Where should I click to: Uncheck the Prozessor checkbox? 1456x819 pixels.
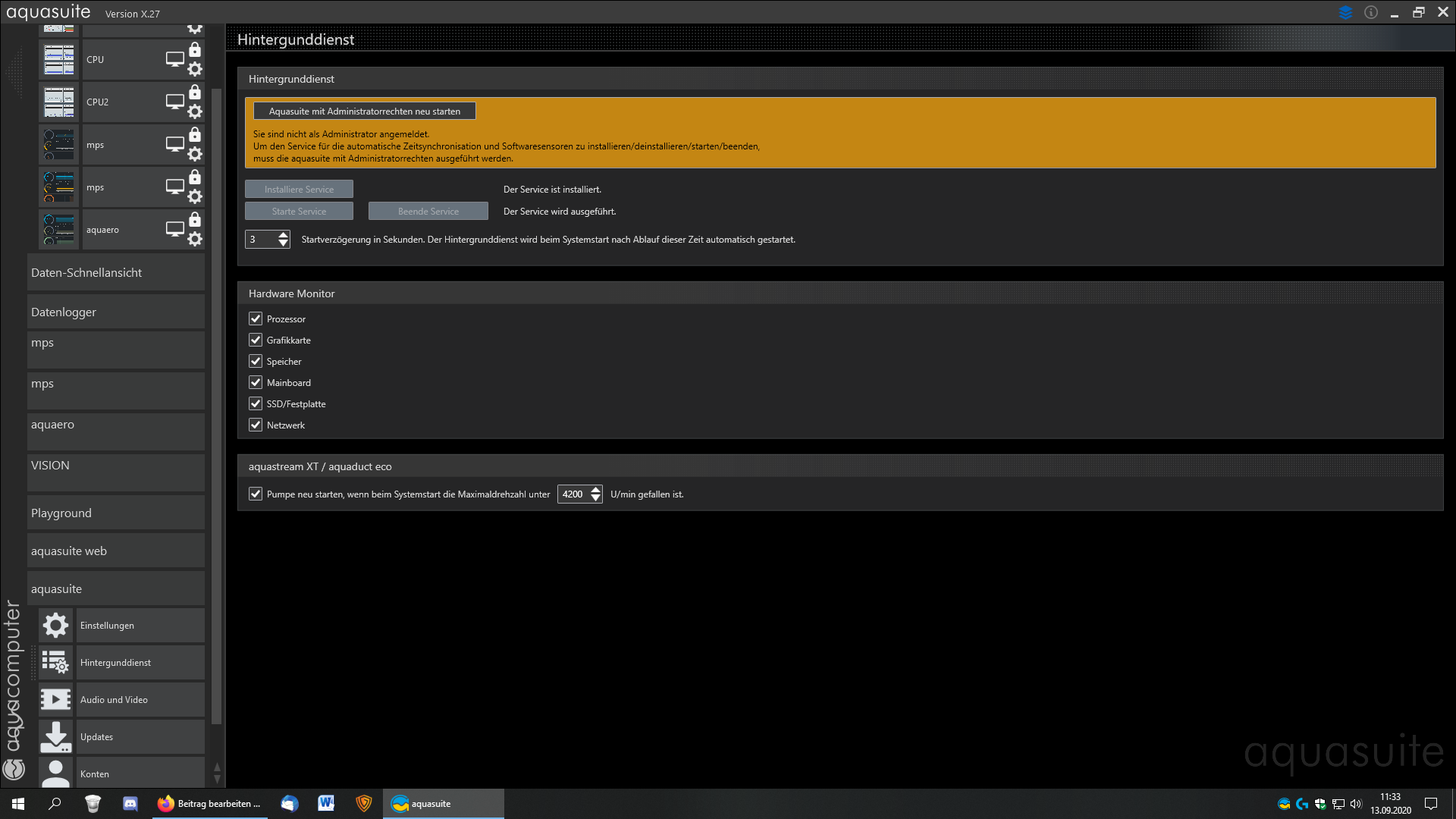[256, 319]
